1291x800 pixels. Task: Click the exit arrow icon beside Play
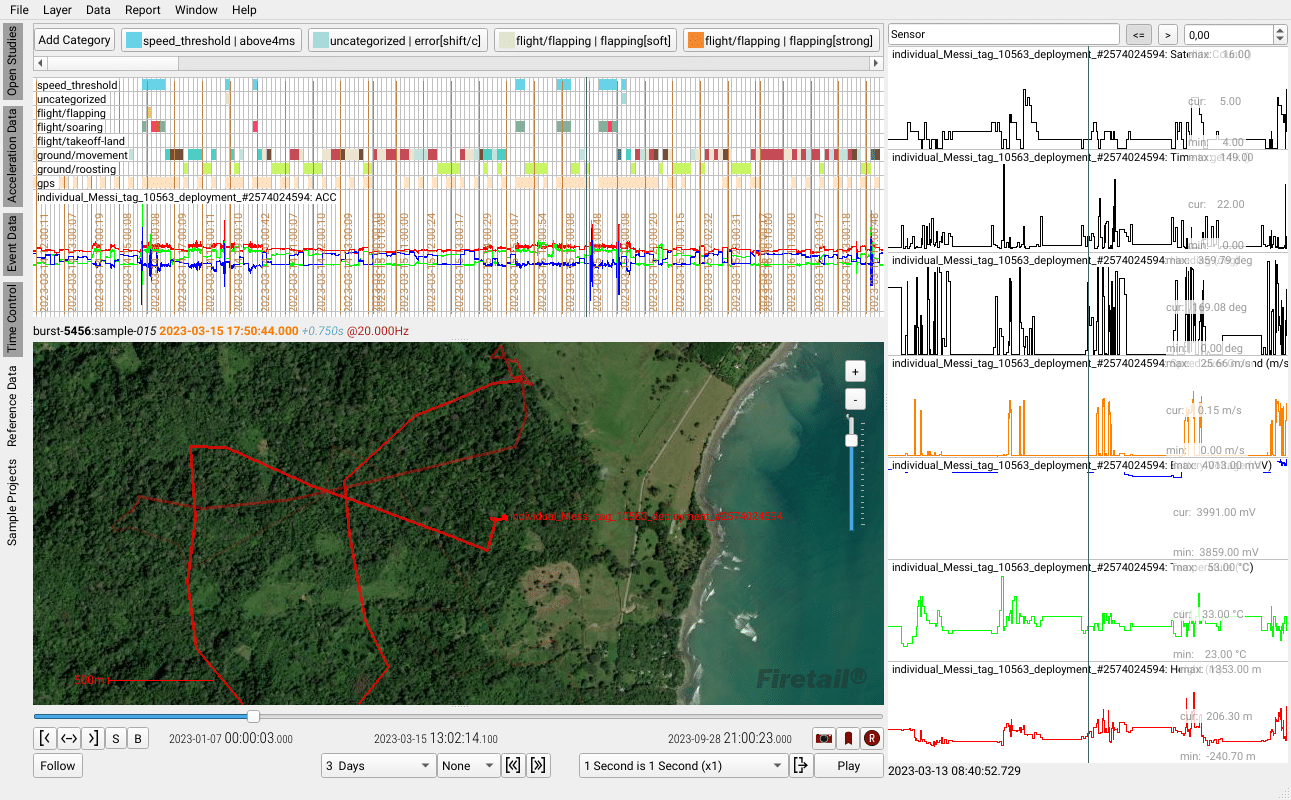click(800, 766)
